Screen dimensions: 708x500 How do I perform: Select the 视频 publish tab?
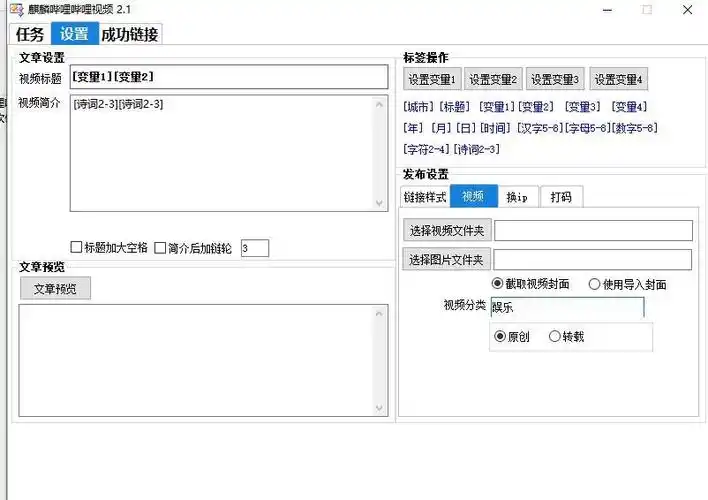coord(474,196)
